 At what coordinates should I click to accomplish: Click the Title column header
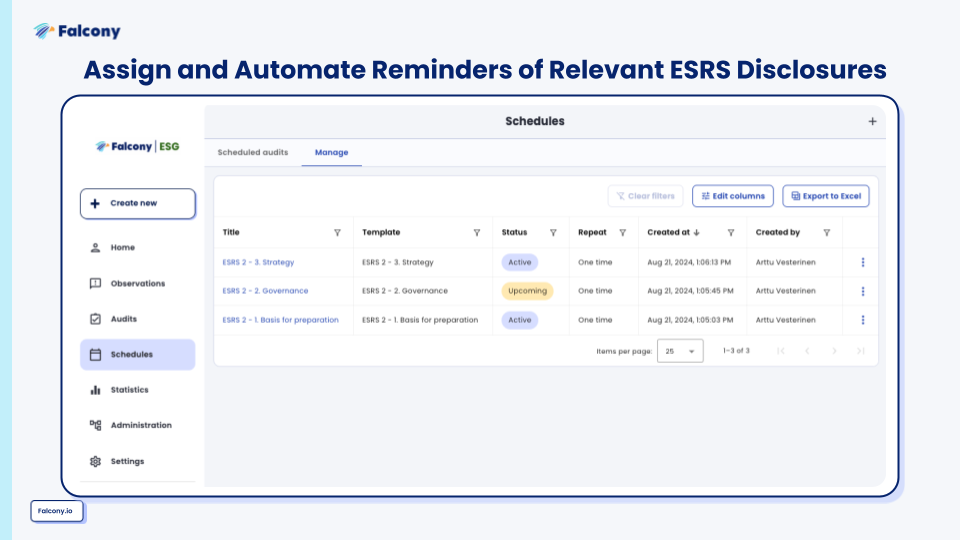231,233
